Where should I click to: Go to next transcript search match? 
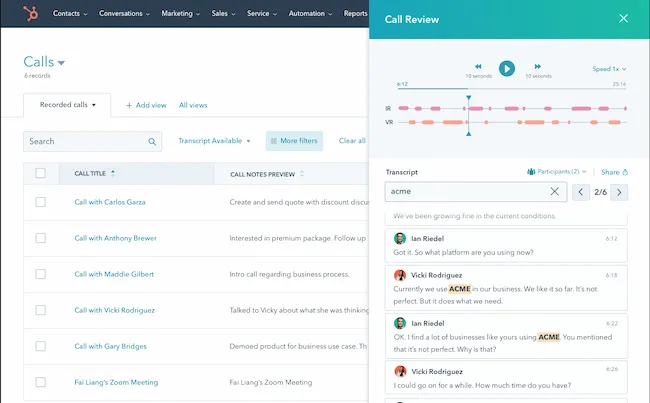pos(619,192)
